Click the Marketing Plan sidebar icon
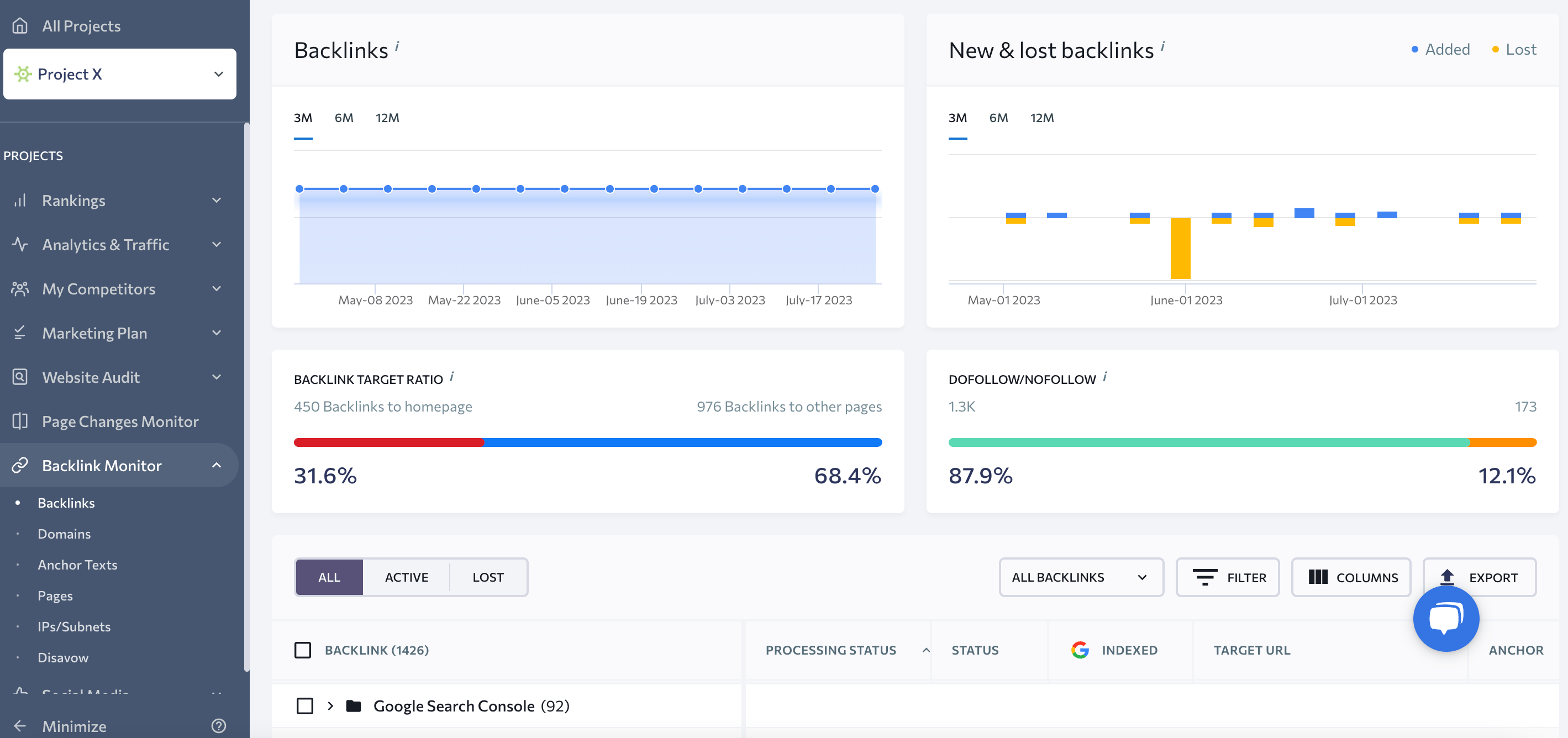This screenshot has width=1568, height=738. pyautogui.click(x=20, y=332)
